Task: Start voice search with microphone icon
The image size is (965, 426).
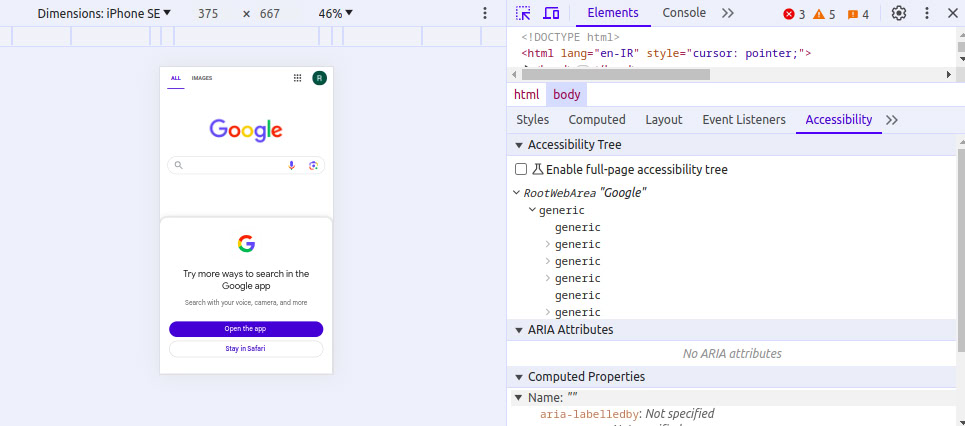Action: [292, 165]
